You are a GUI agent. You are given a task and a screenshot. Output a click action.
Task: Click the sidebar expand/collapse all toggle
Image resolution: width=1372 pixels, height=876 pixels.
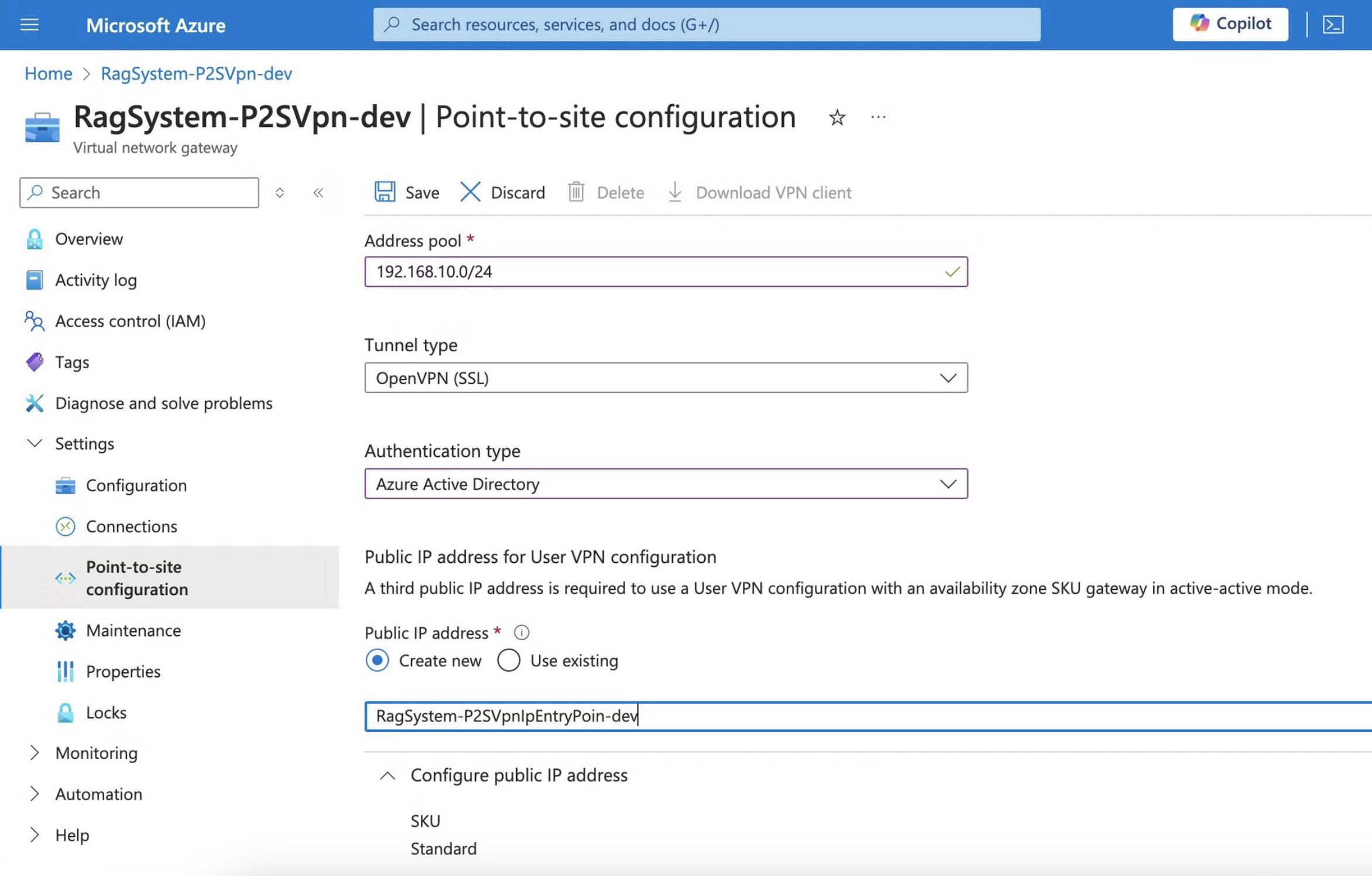[280, 193]
